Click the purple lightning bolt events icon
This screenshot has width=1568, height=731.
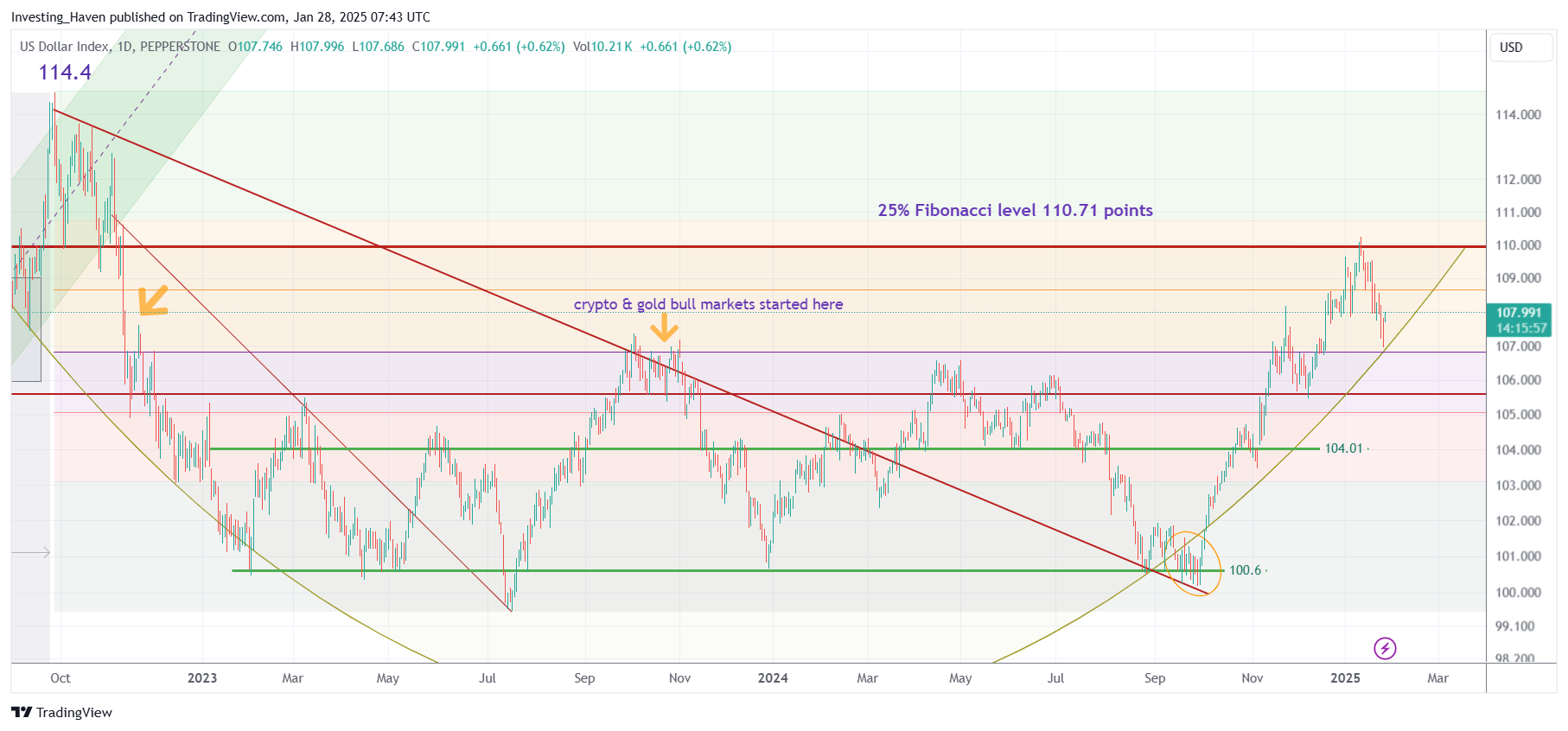click(x=1385, y=648)
